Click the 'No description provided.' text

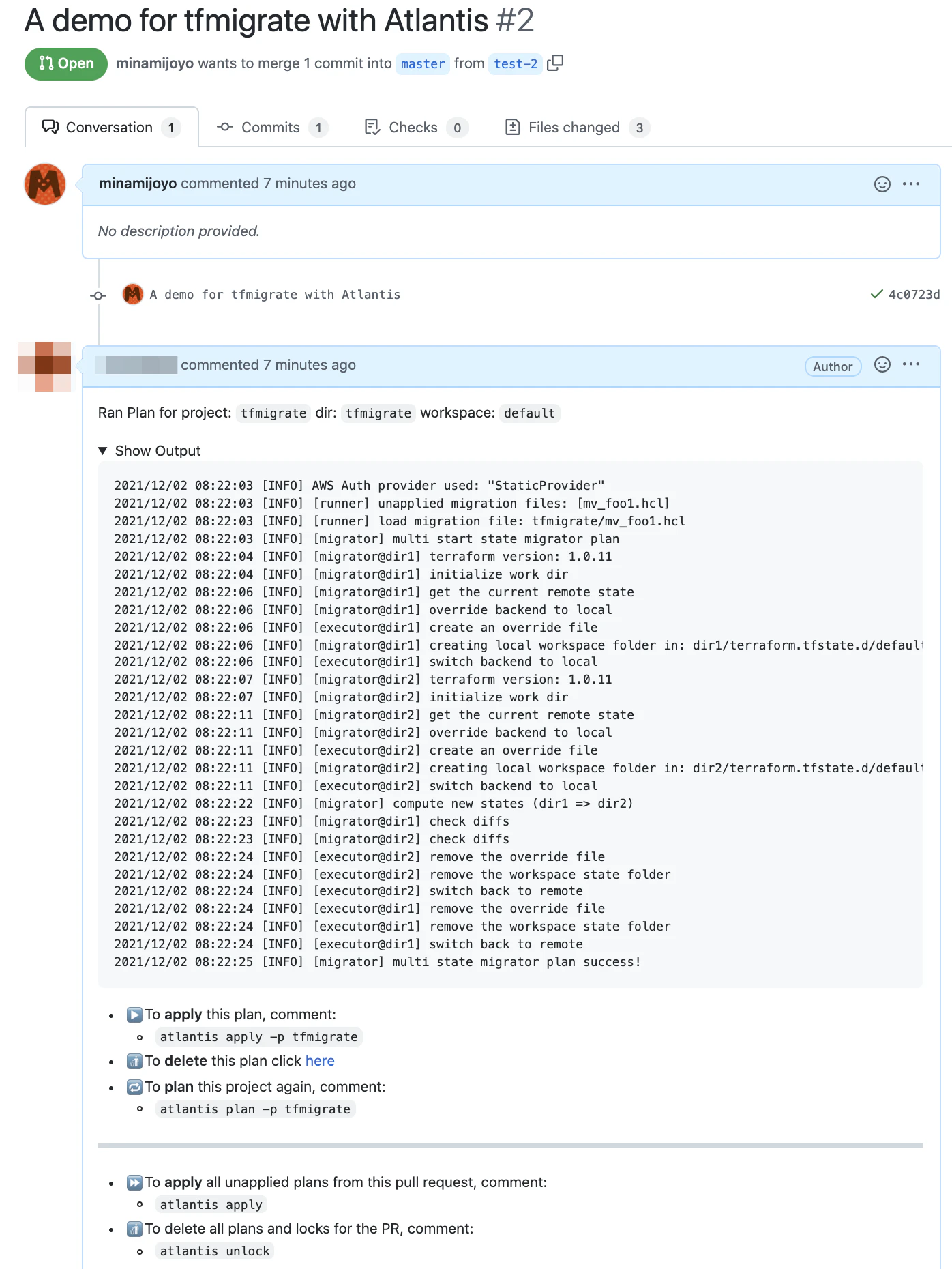[x=179, y=231]
